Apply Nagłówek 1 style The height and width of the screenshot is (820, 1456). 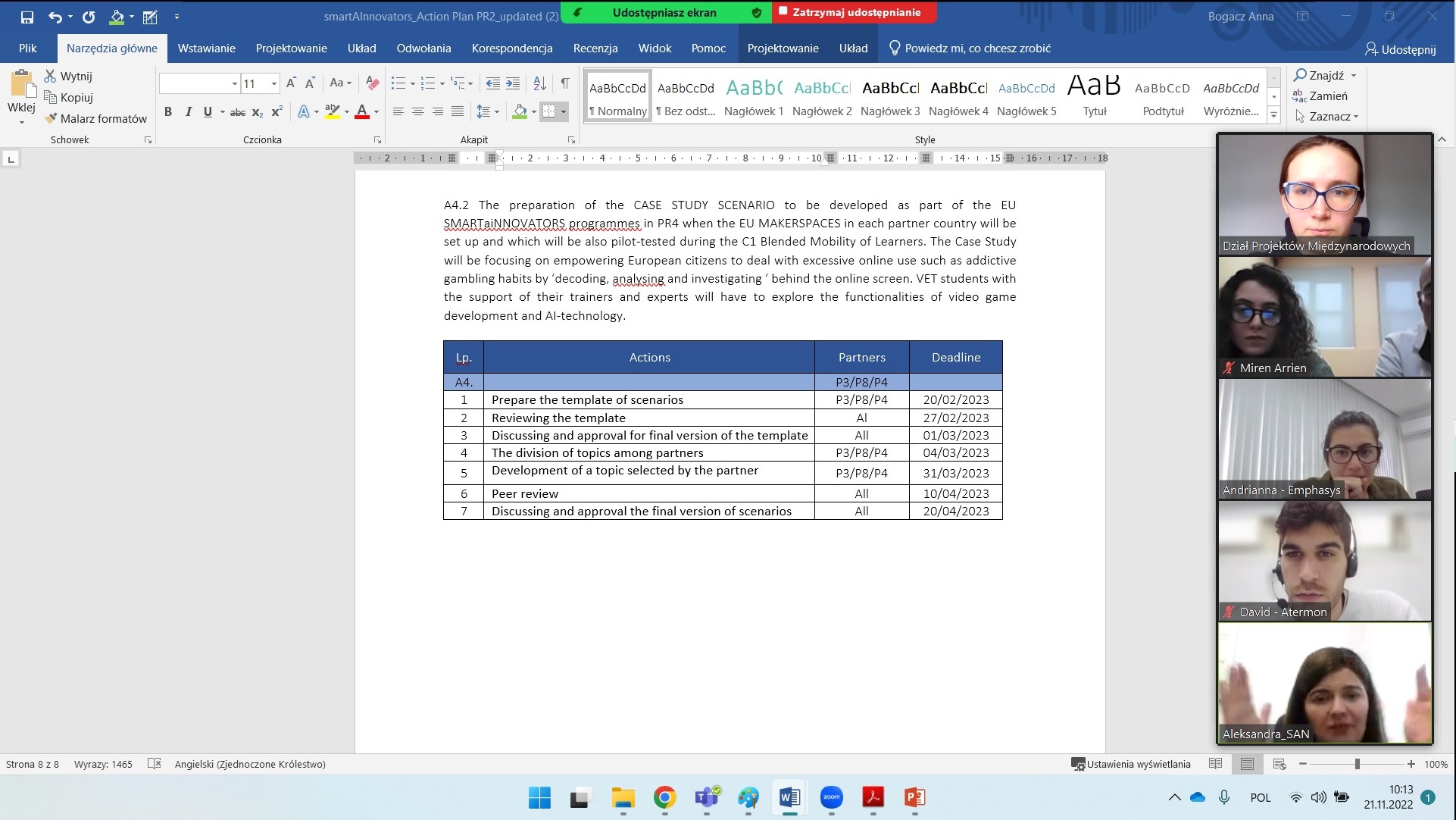click(754, 97)
